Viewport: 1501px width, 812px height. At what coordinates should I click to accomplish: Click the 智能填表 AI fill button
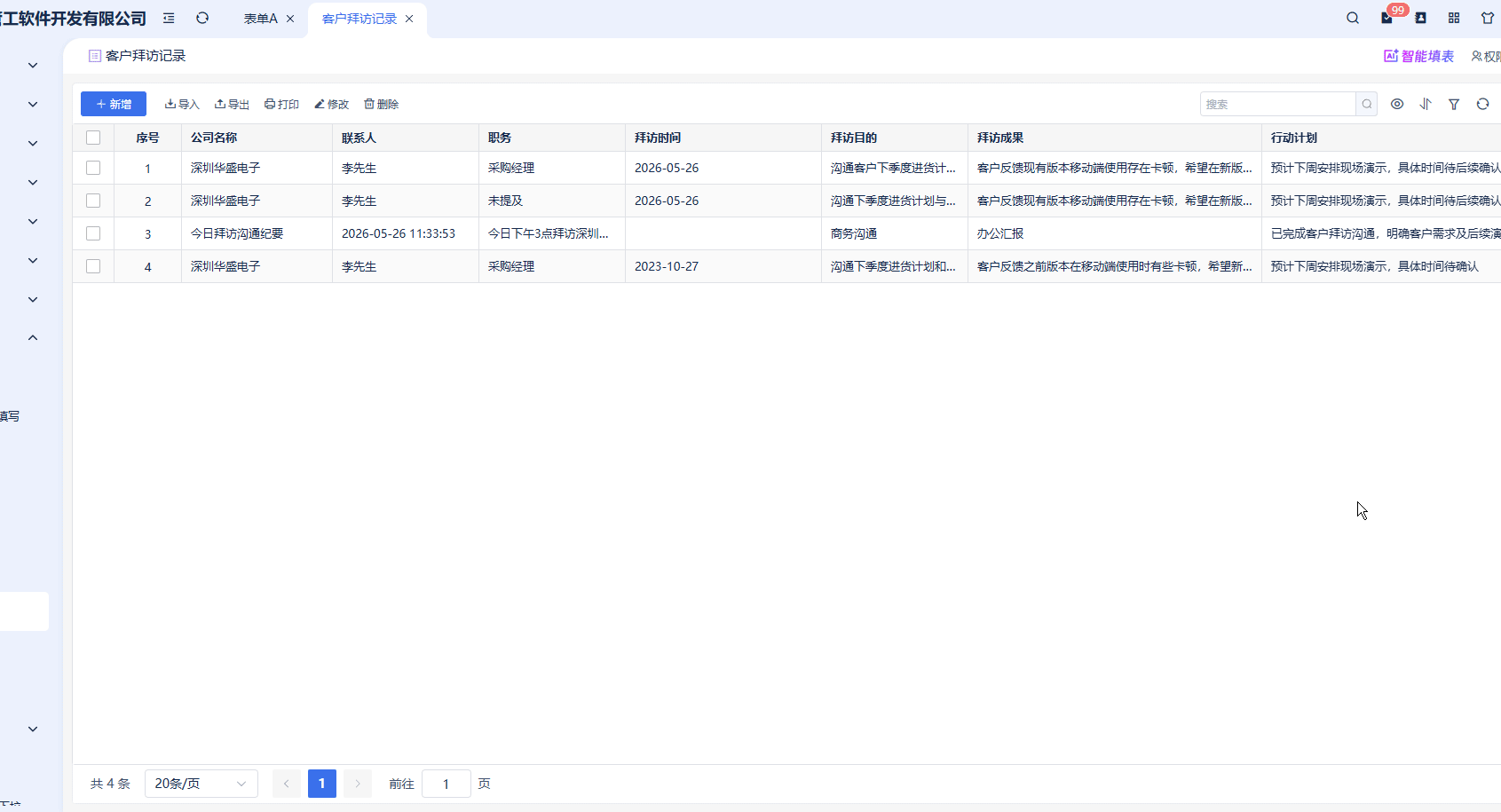[1418, 56]
